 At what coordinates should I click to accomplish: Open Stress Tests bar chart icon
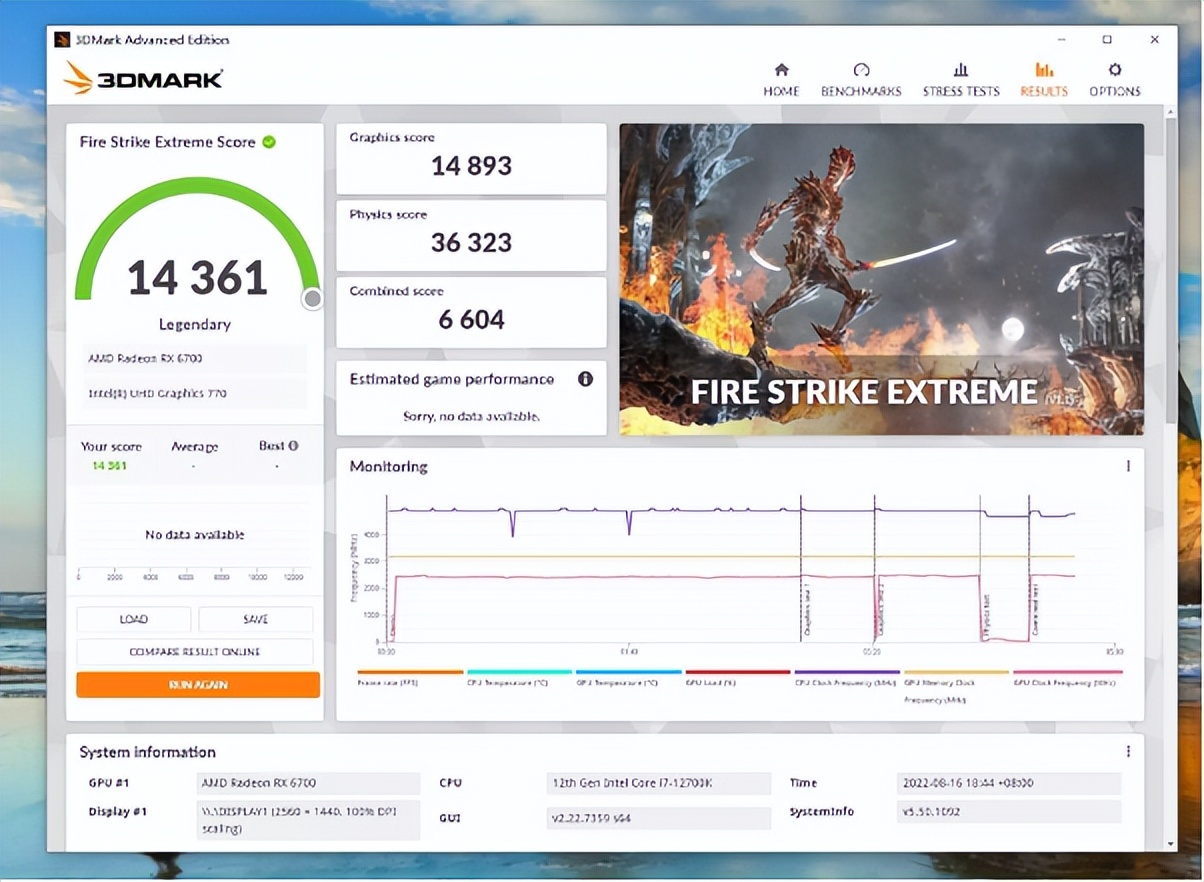tap(960, 70)
